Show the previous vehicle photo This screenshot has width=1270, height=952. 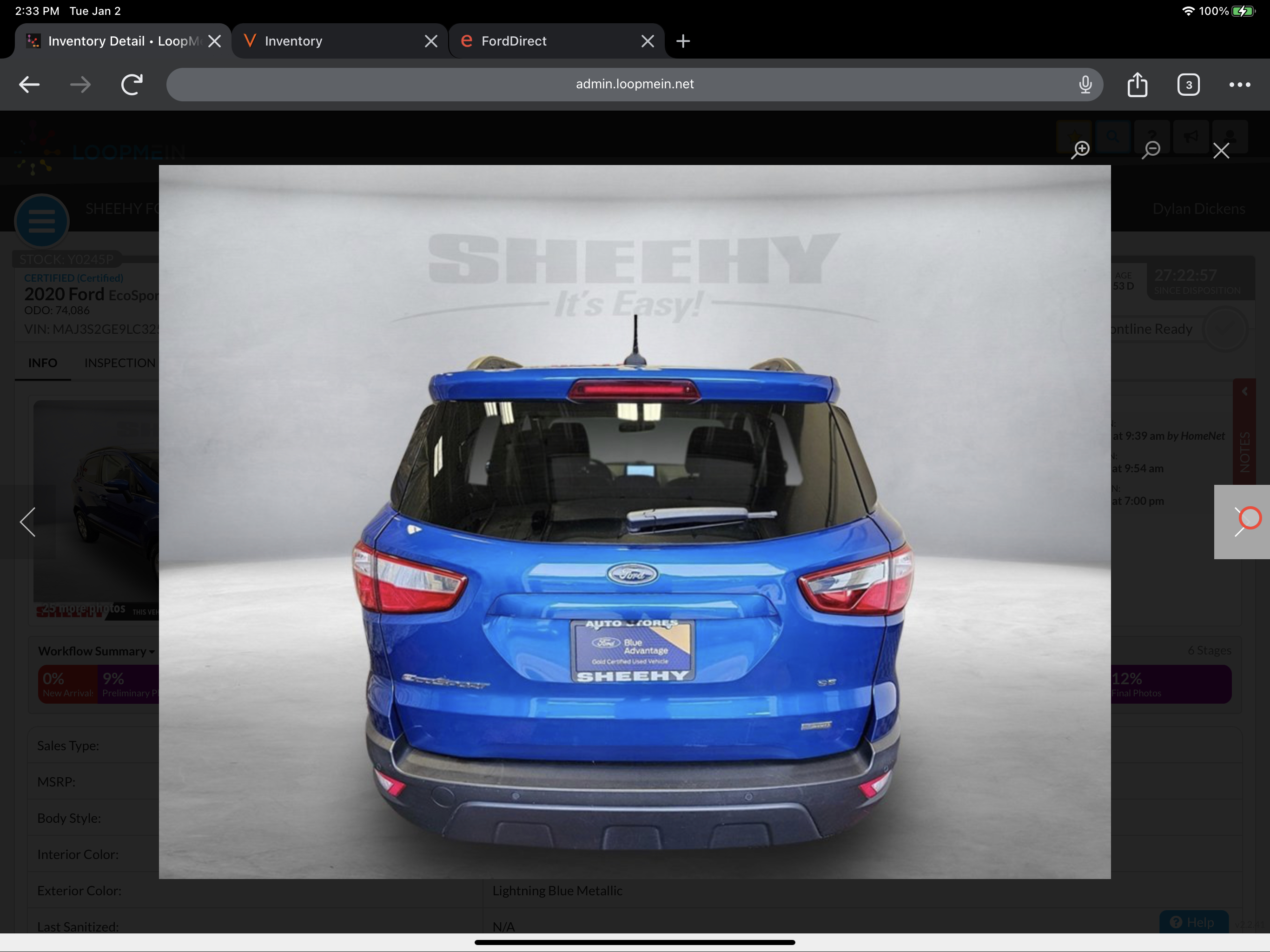(x=27, y=522)
